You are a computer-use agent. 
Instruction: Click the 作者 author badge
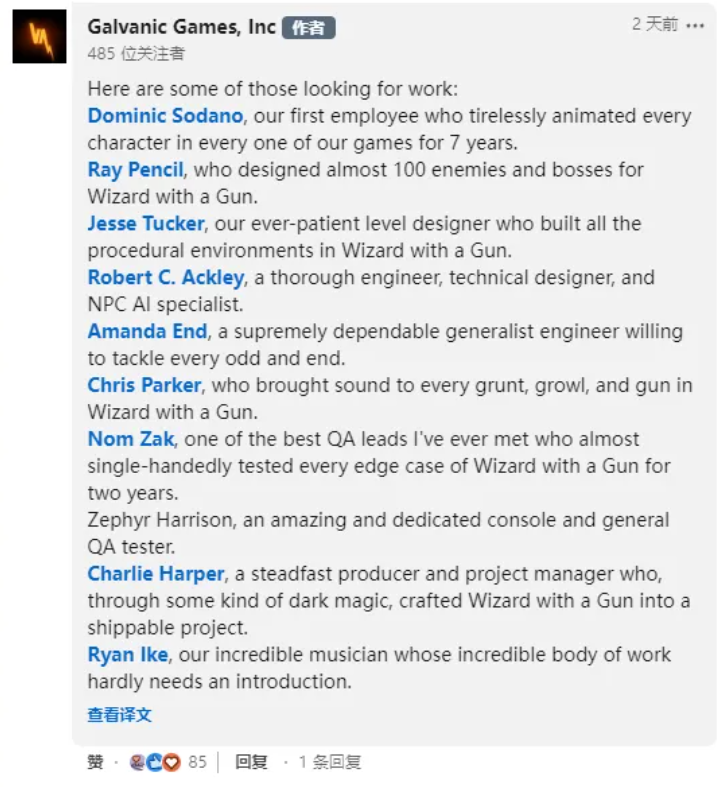(x=309, y=28)
